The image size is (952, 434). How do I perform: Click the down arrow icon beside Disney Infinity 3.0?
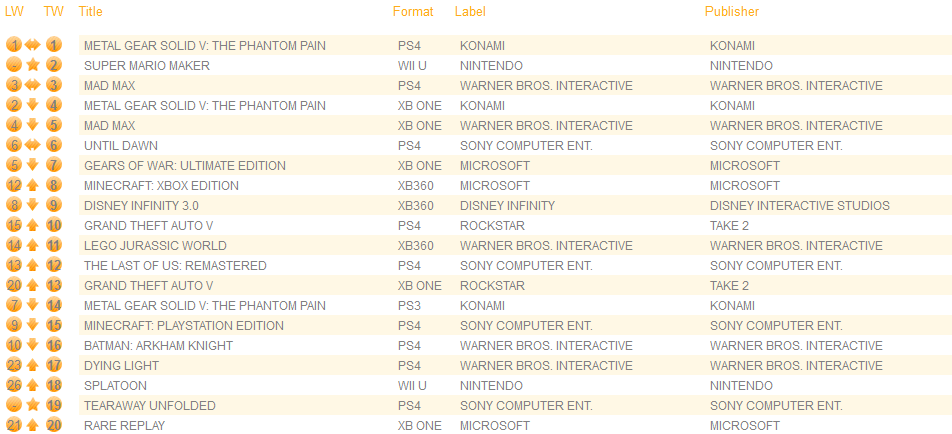point(33,206)
